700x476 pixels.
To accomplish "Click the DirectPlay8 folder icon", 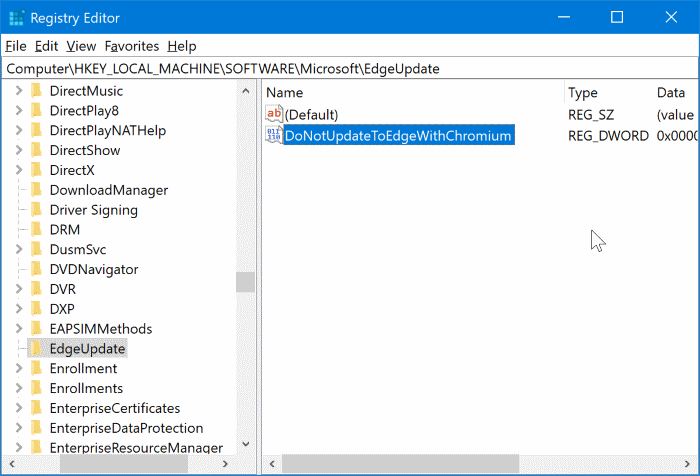I will [x=37, y=110].
